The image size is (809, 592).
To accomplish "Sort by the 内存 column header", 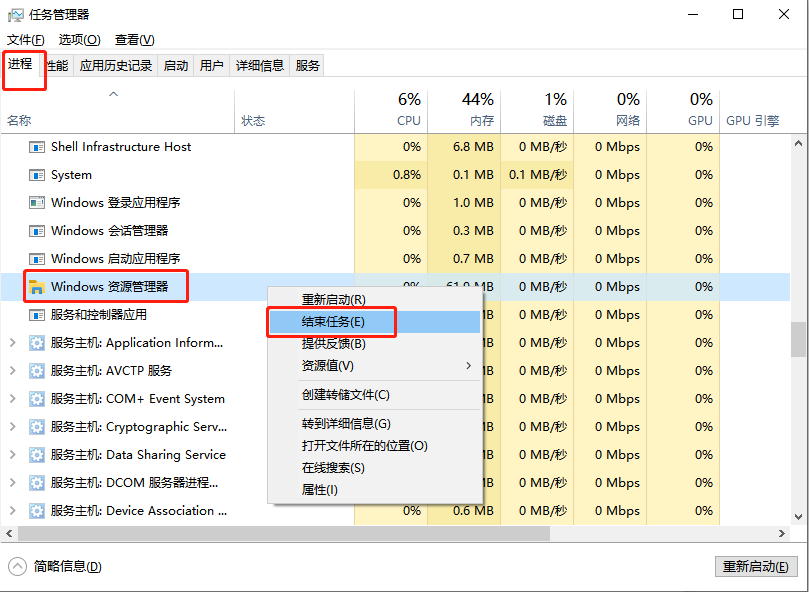I will [x=464, y=111].
